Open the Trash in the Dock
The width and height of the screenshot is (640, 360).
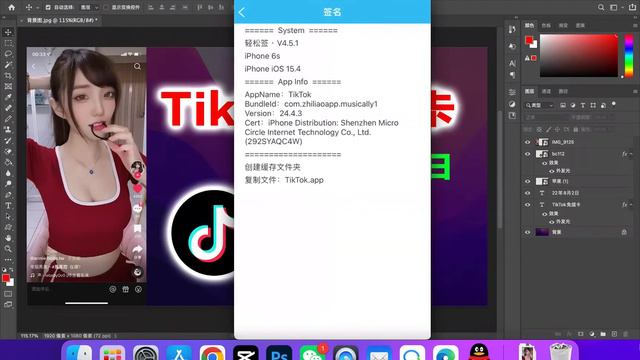click(560, 352)
